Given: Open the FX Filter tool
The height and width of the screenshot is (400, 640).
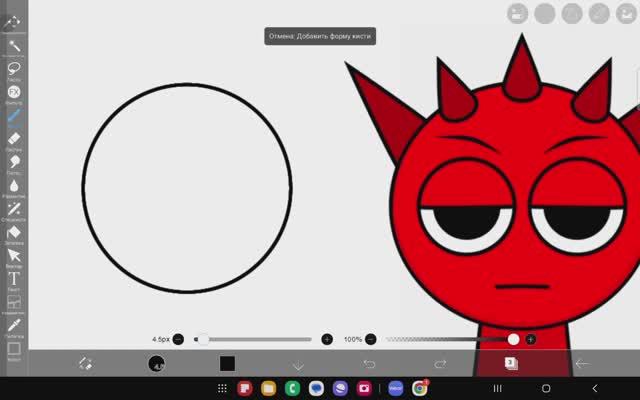Looking at the screenshot, I should [14, 92].
